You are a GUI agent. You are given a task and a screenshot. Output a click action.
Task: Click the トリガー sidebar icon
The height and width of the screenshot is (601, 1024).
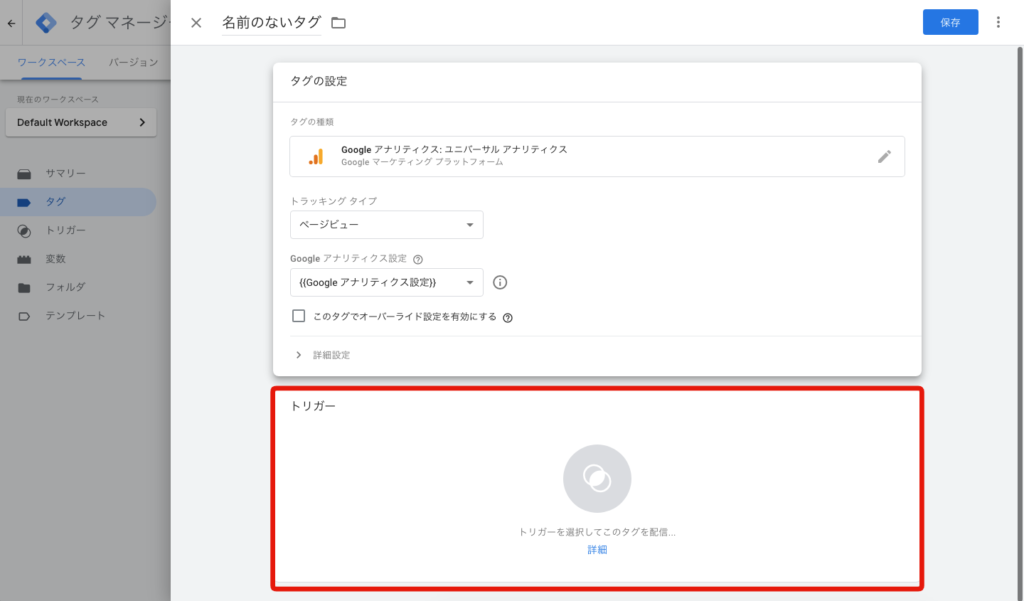coord(24,231)
